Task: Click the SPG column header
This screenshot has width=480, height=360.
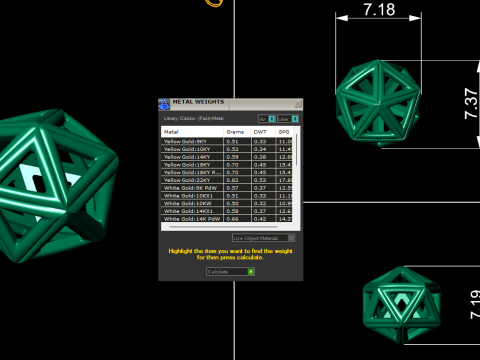Action: (x=284, y=132)
